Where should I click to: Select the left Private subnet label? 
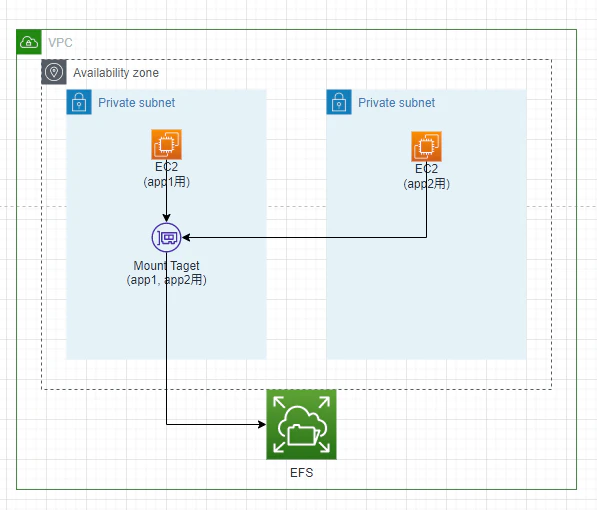tap(136, 102)
